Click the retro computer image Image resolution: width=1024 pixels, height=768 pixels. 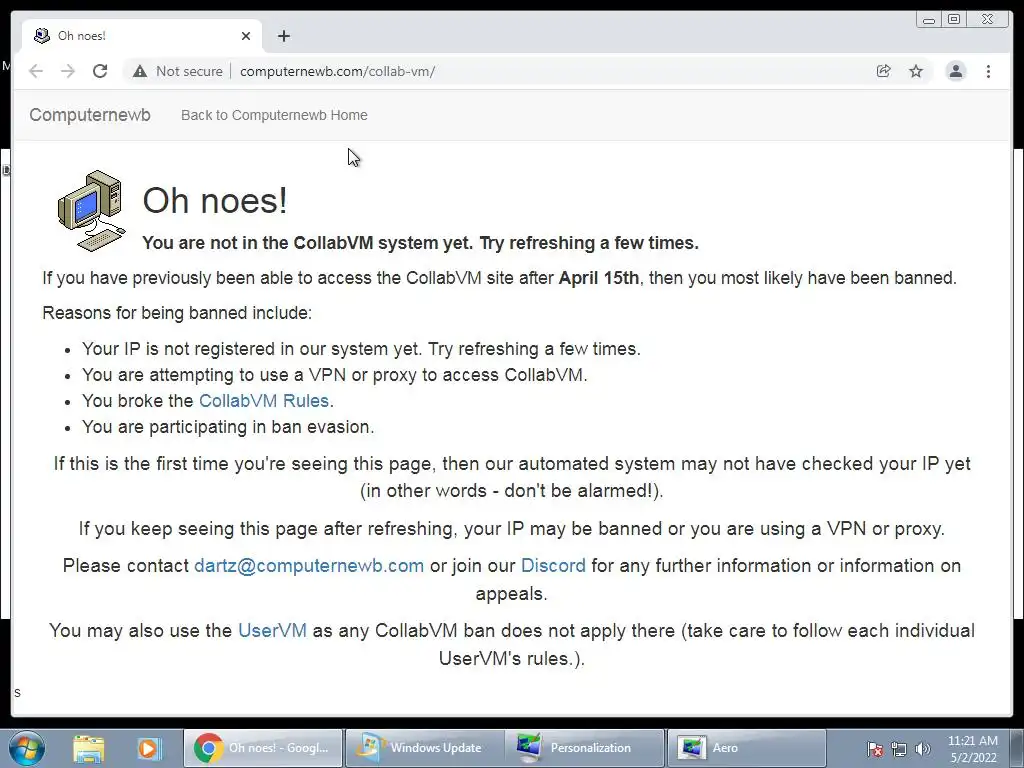(91, 210)
